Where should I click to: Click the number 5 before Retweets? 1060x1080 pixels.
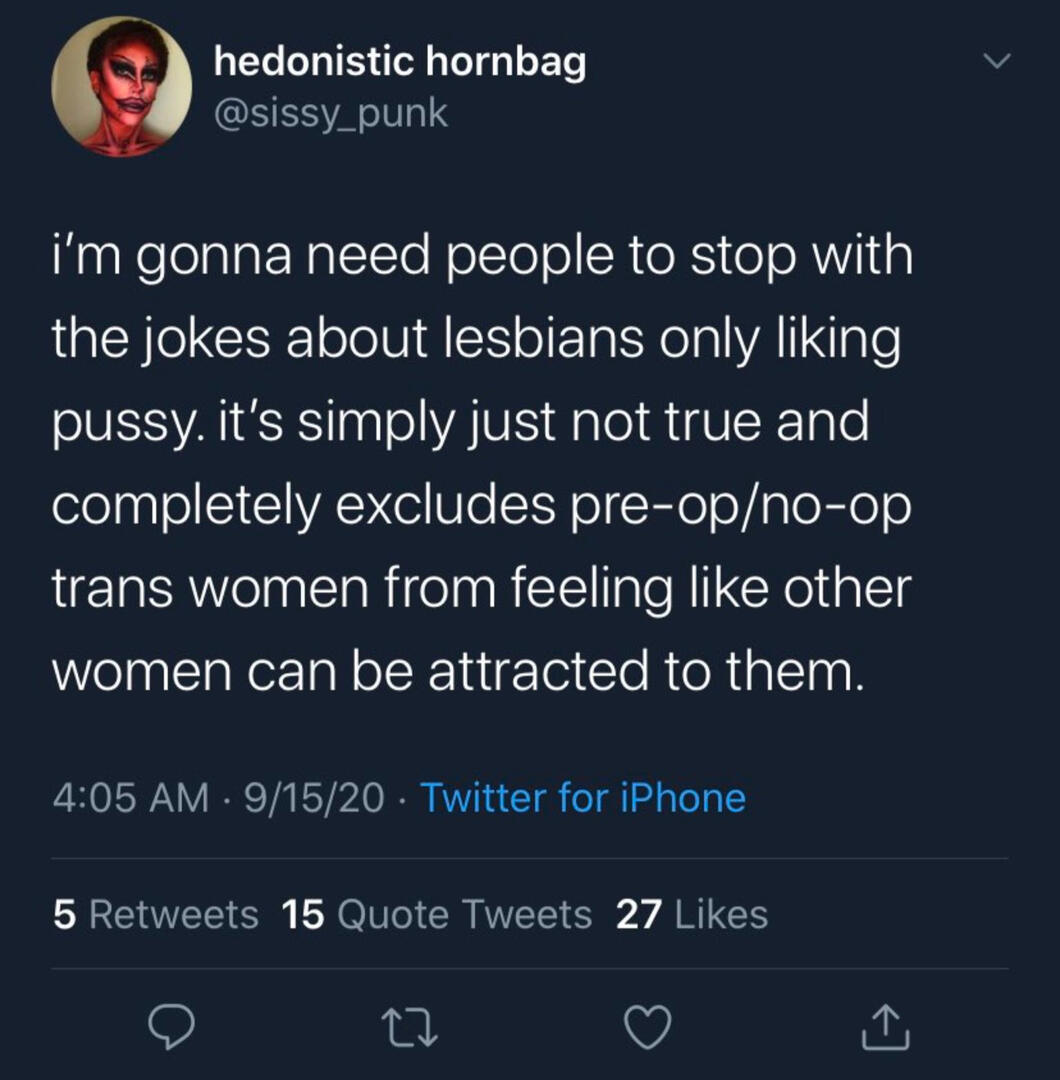[63, 914]
